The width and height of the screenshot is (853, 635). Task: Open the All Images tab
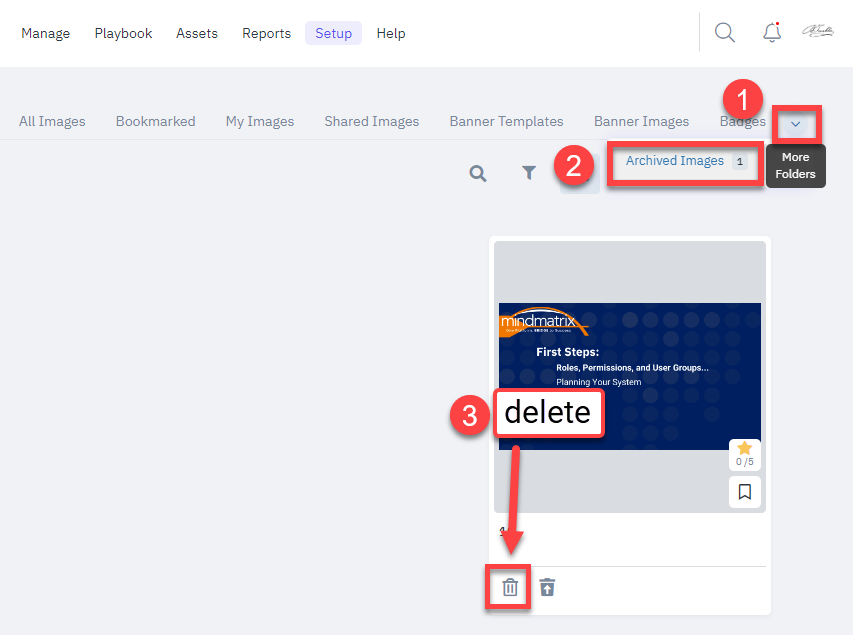(x=52, y=121)
